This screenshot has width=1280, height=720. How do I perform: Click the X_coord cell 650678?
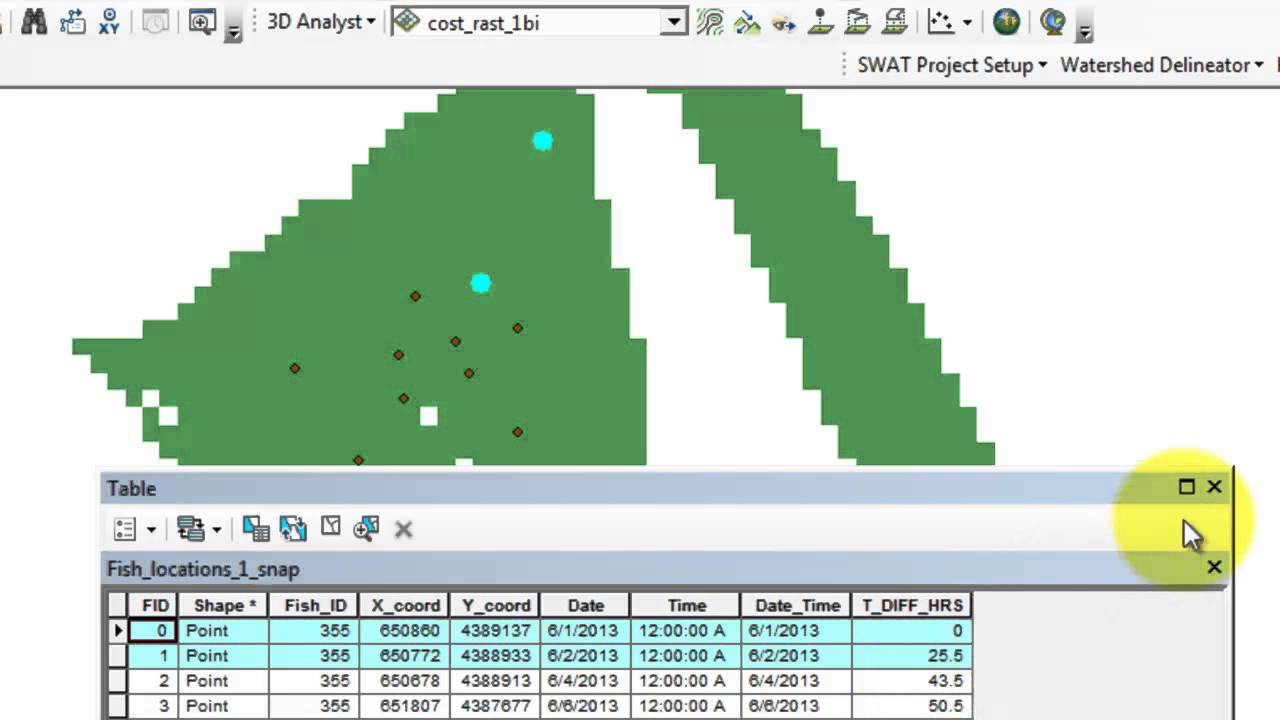pos(405,681)
